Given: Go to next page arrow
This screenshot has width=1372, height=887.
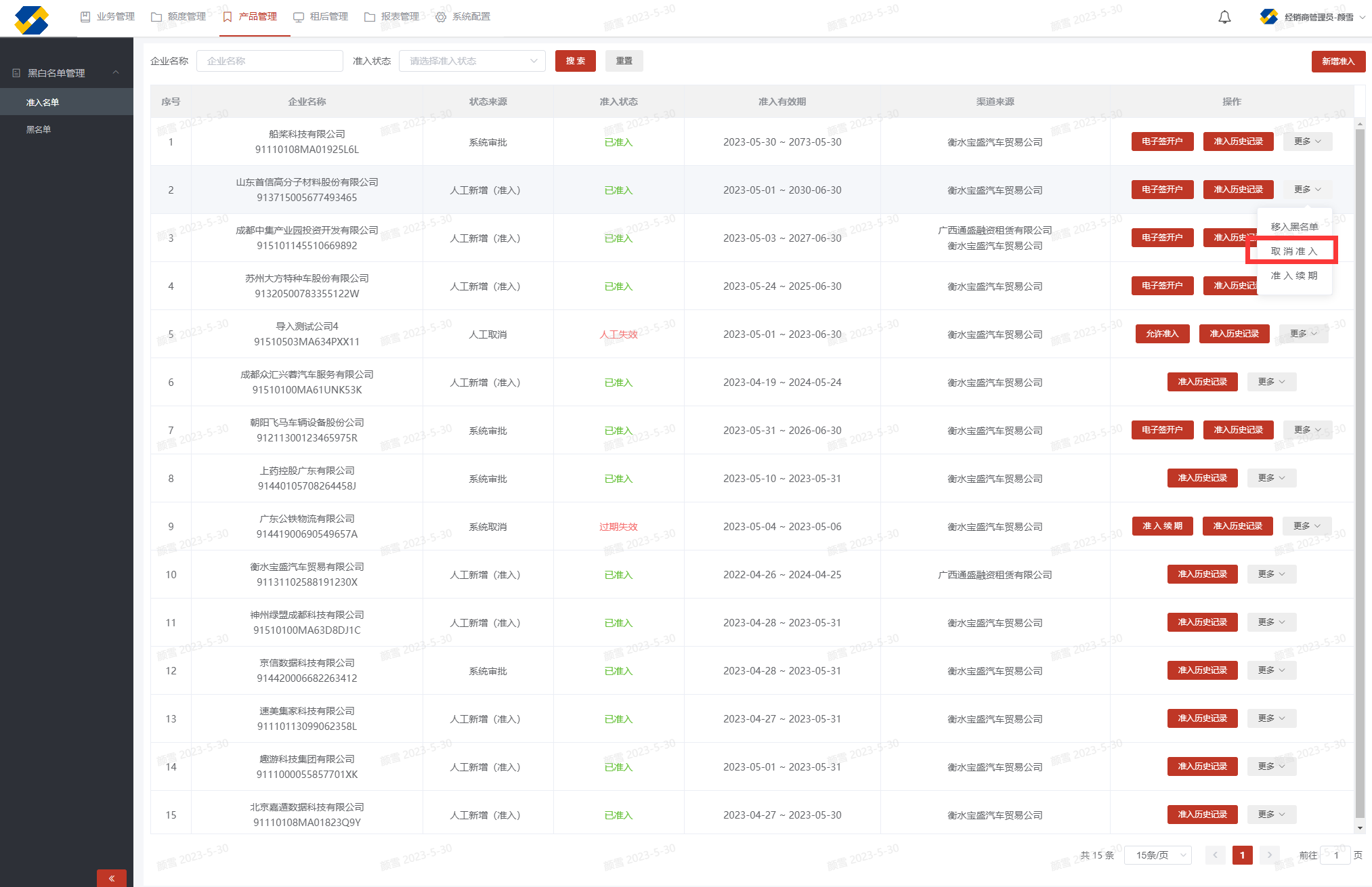Looking at the screenshot, I should click(1270, 855).
